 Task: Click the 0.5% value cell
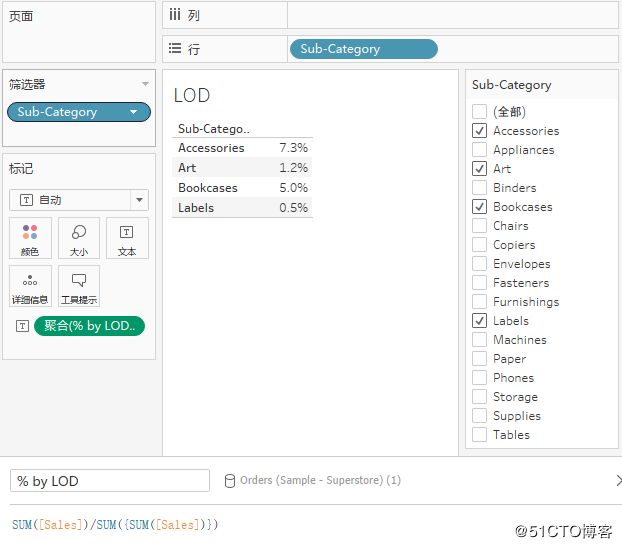pyautogui.click(x=294, y=208)
